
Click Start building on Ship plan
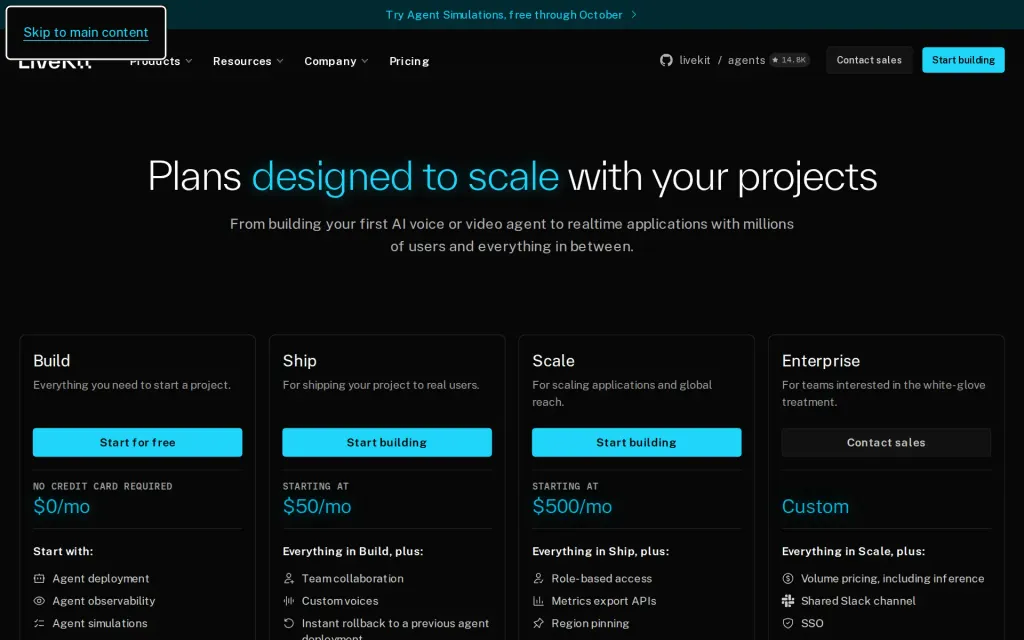pos(387,442)
